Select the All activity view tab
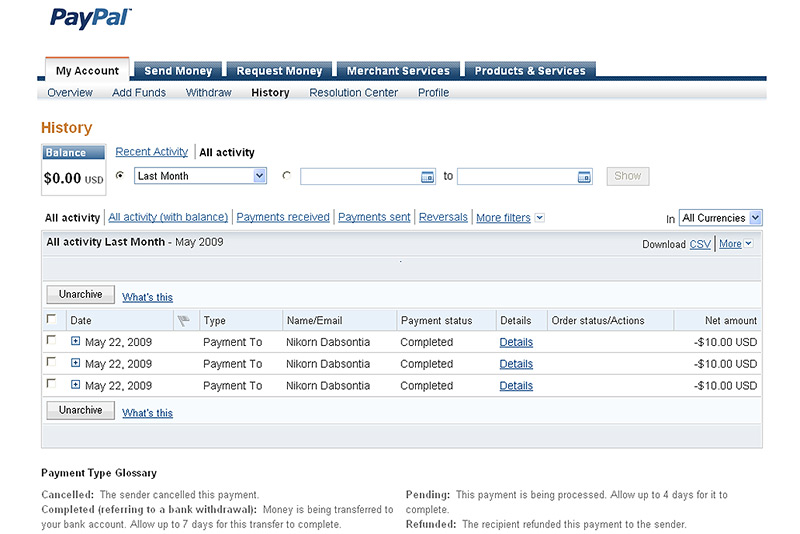The width and height of the screenshot is (800, 534). pyautogui.click(x=227, y=152)
